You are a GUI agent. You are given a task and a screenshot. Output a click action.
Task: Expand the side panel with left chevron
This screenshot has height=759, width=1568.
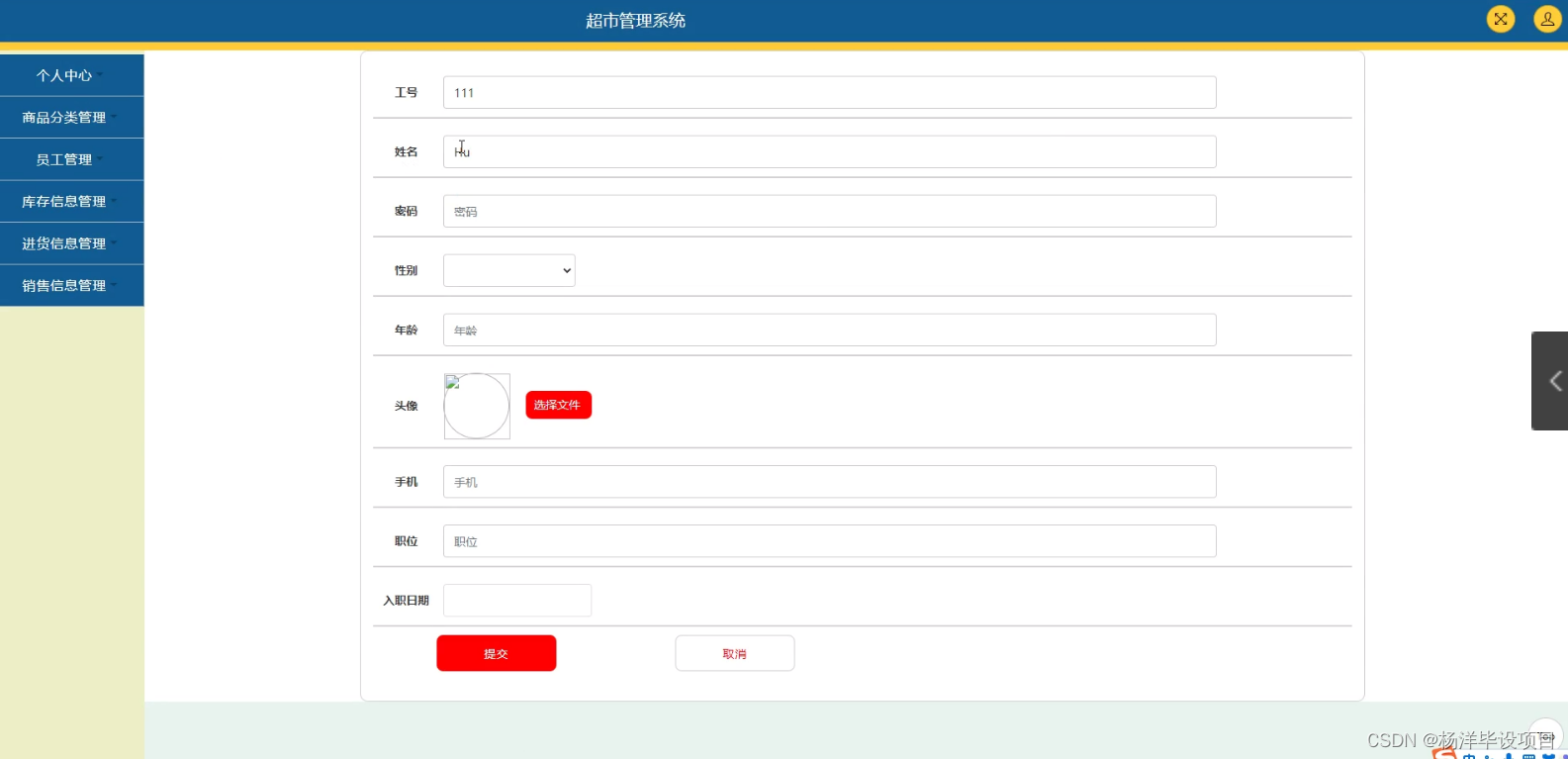(x=1551, y=381)
